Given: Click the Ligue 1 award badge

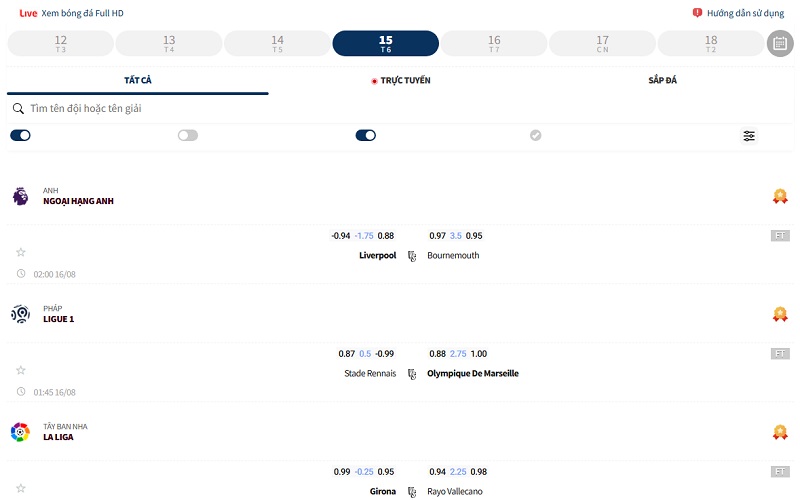Looking at the screenshot, I should point(780,314).
